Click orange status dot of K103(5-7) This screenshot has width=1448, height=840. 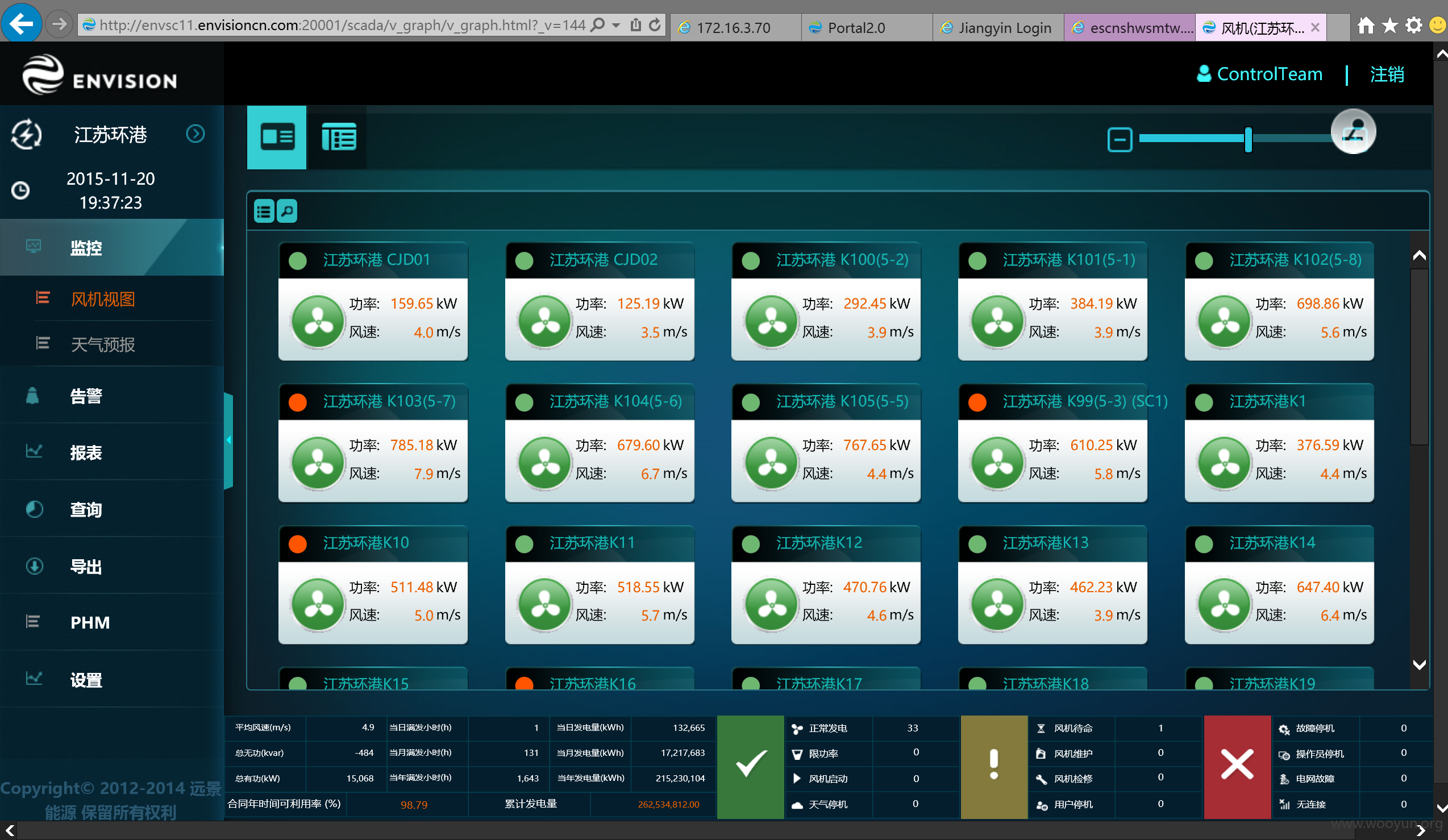point(298,402)
